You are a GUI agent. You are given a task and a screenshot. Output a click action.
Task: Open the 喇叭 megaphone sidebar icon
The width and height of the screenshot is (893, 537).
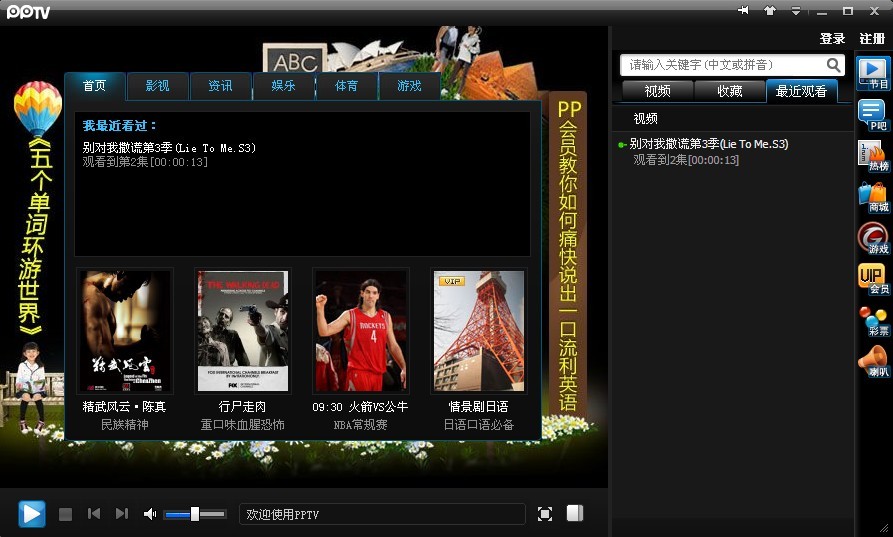point(873,361)
